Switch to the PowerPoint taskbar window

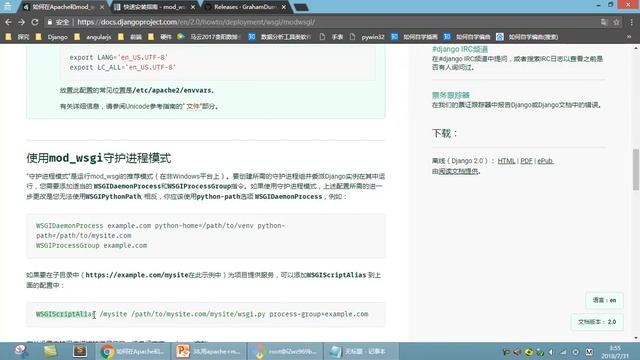coord(209,351)
